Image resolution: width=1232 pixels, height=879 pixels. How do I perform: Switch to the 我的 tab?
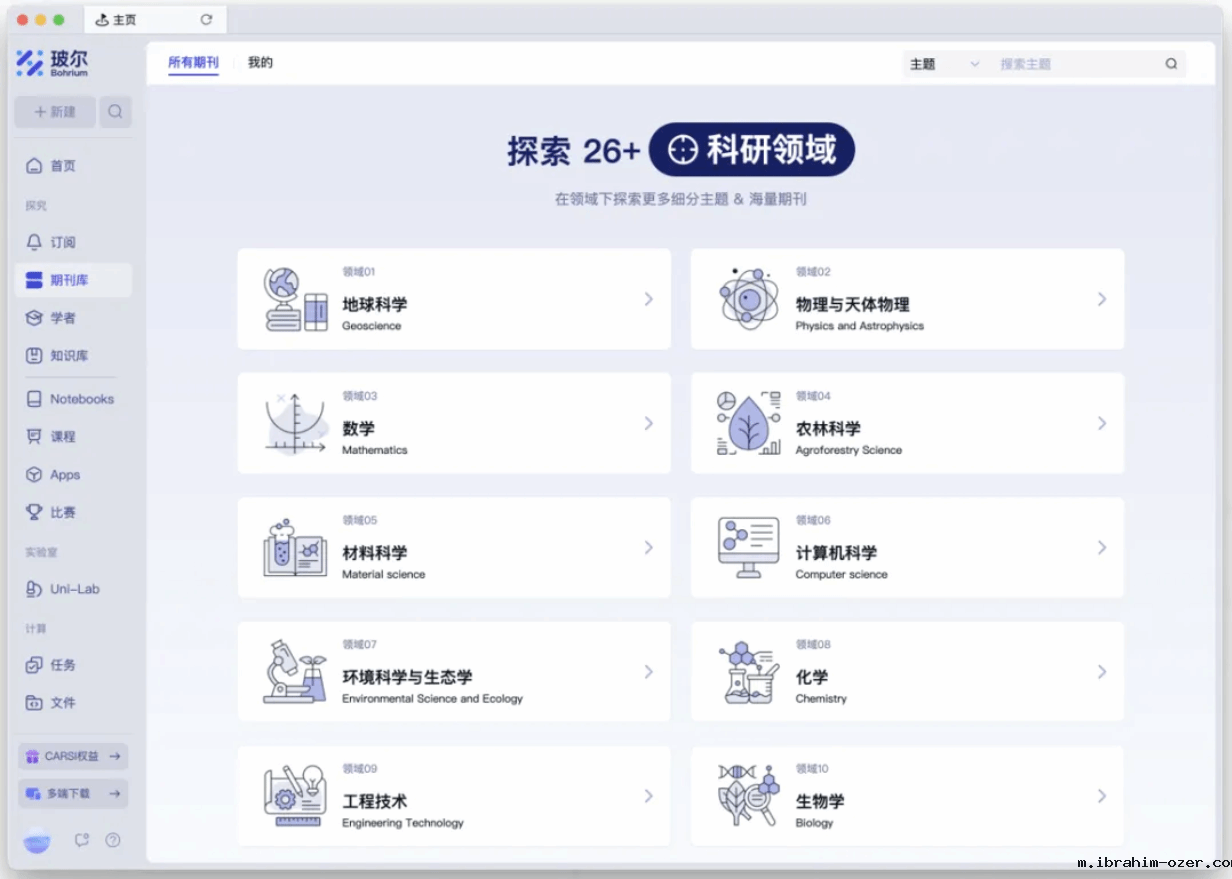260,63
